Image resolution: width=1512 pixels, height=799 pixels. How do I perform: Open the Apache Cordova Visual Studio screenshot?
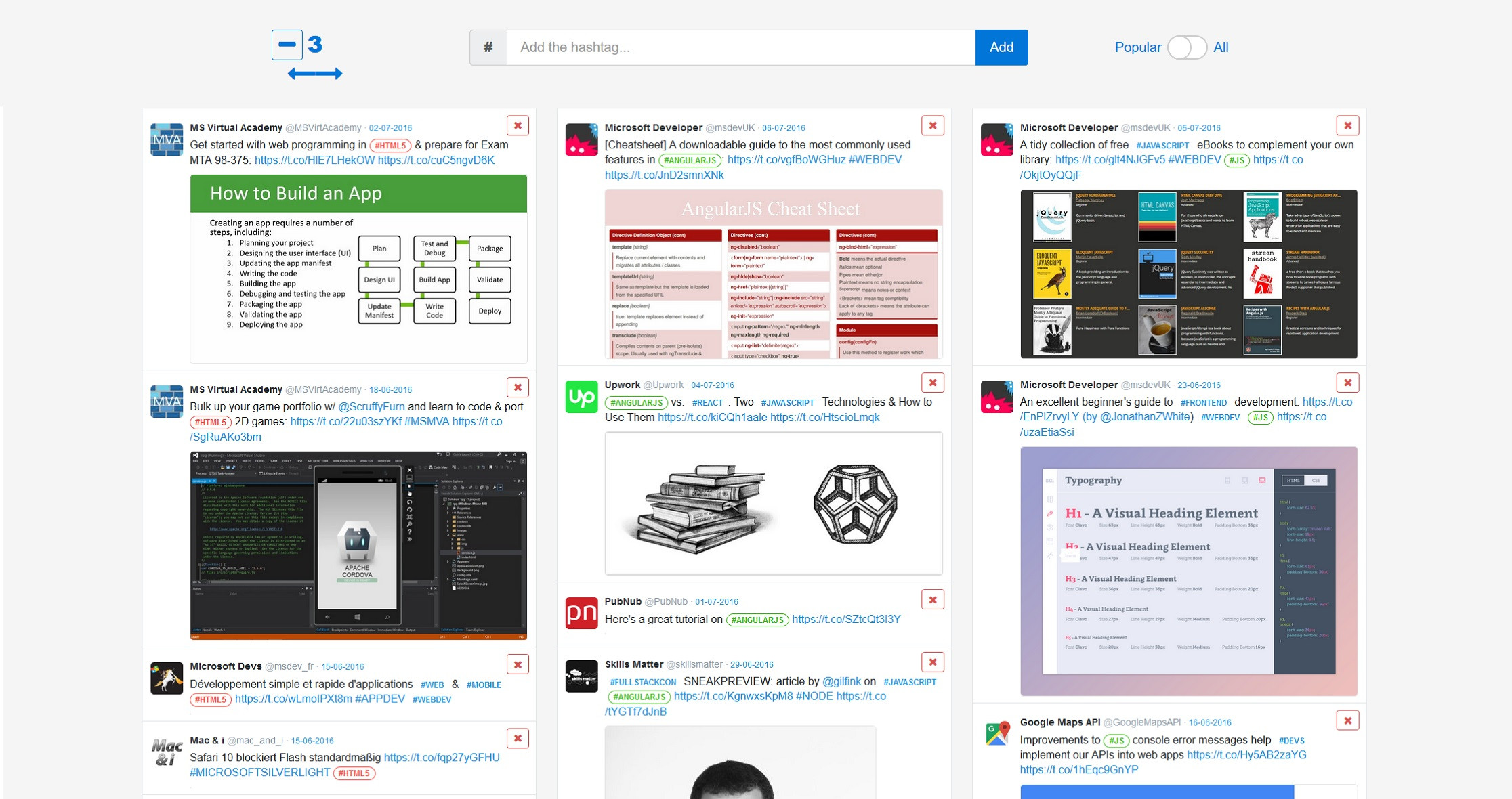358,546
